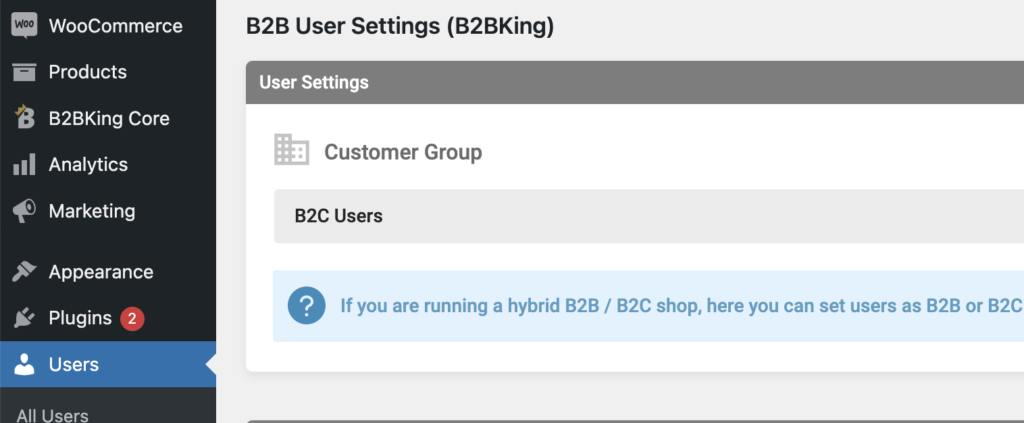
Task: Open the All Users submenu link
Action: pyautogui.click(x=52, y=415)
